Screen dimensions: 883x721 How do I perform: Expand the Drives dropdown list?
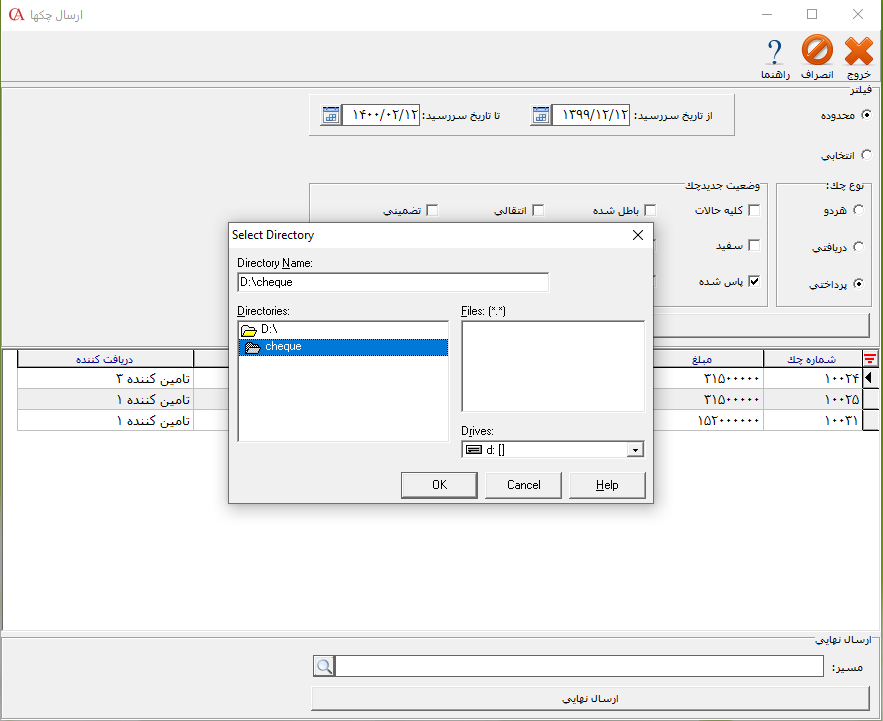(x=634, y=450)
